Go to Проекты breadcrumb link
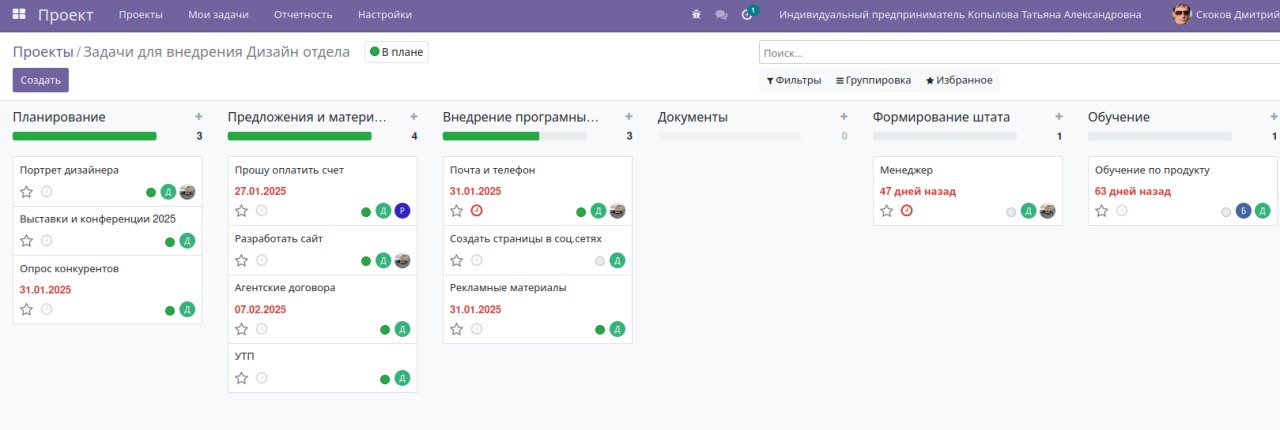 click(43, 52)
